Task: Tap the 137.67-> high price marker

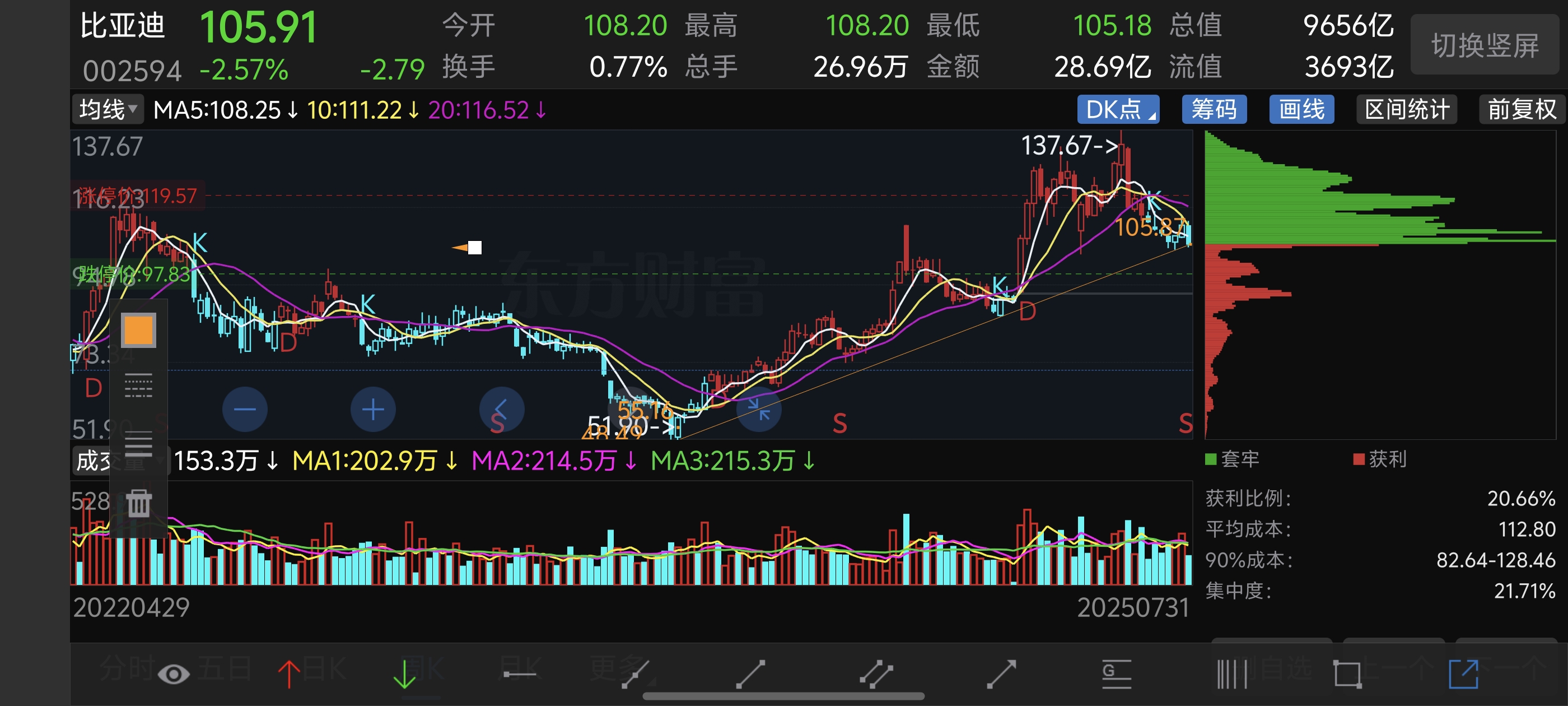Action: (1070, 146)
